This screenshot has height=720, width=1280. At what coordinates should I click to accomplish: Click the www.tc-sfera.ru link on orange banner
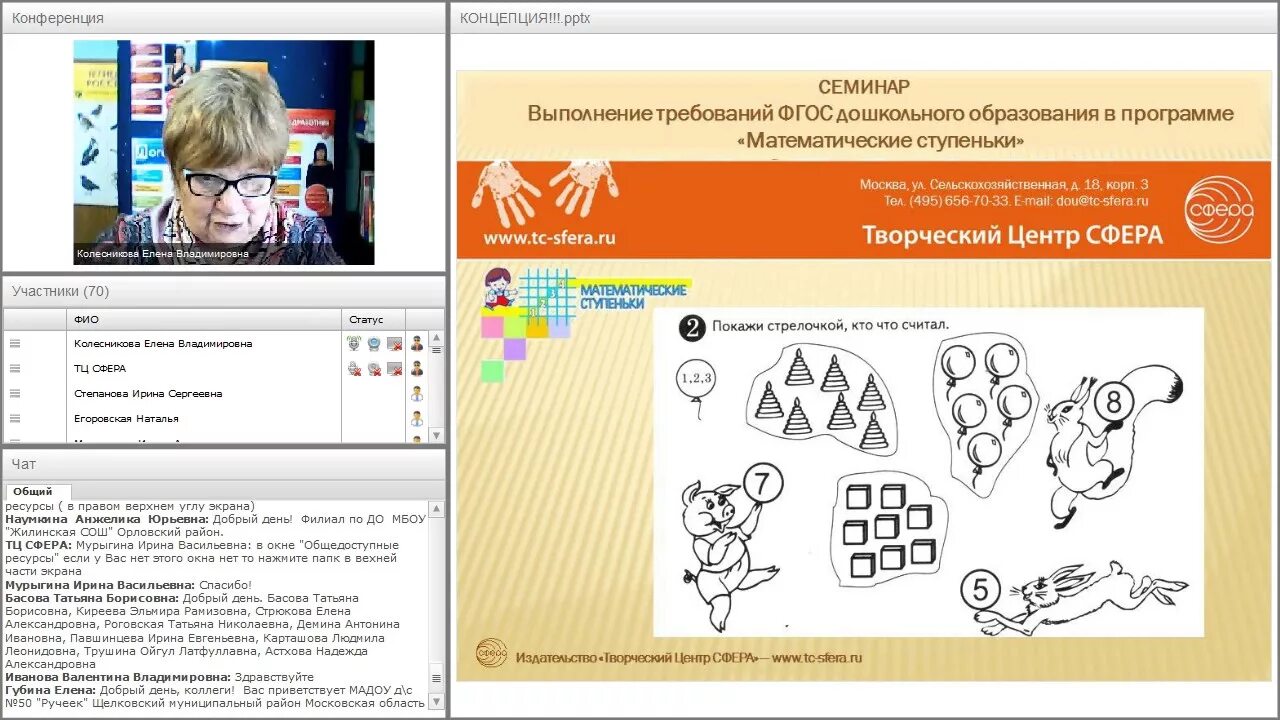click(x=549, y=238)
